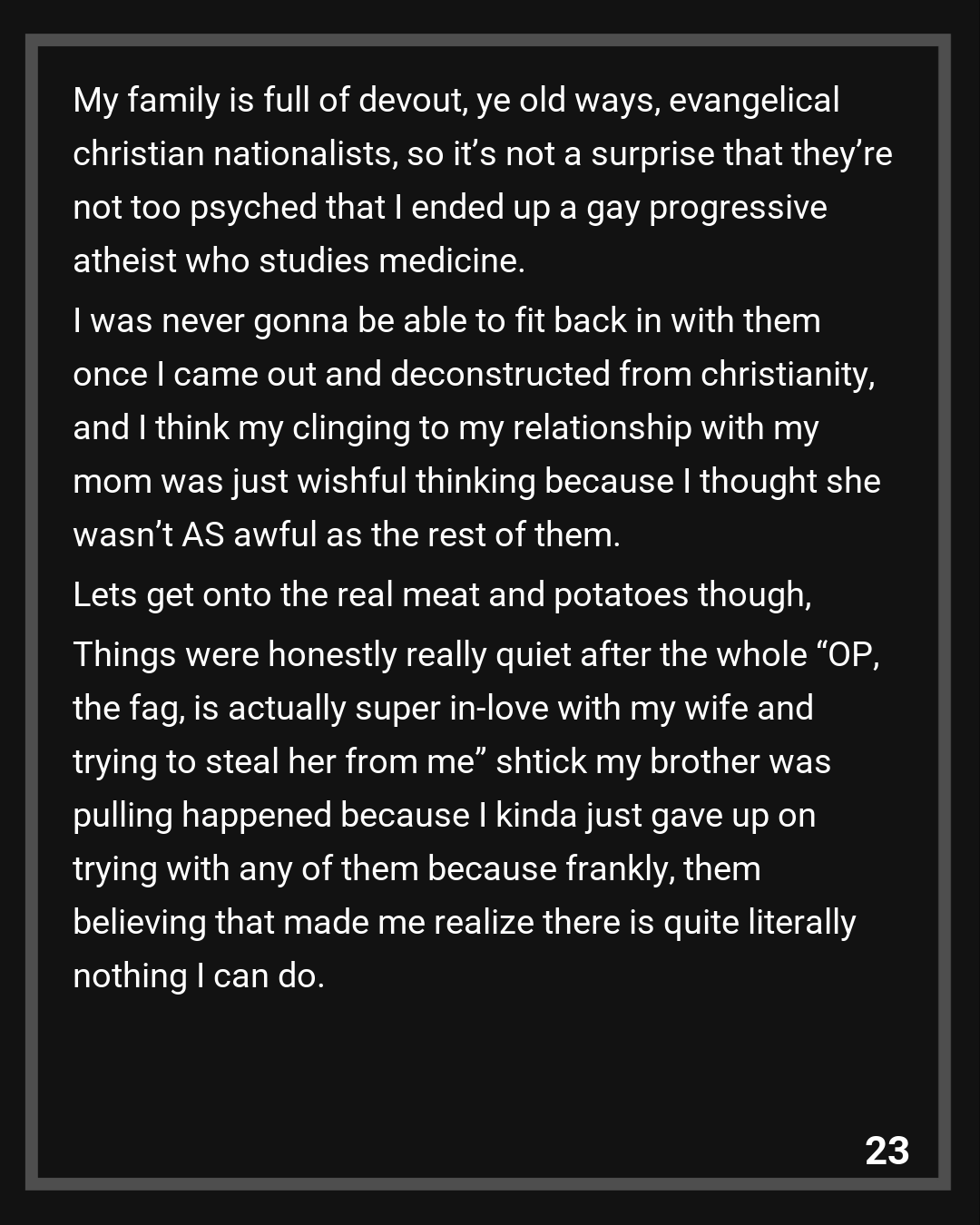Click the line starting "Things were honestly"
980x1225 pixels.
point(475,654)
